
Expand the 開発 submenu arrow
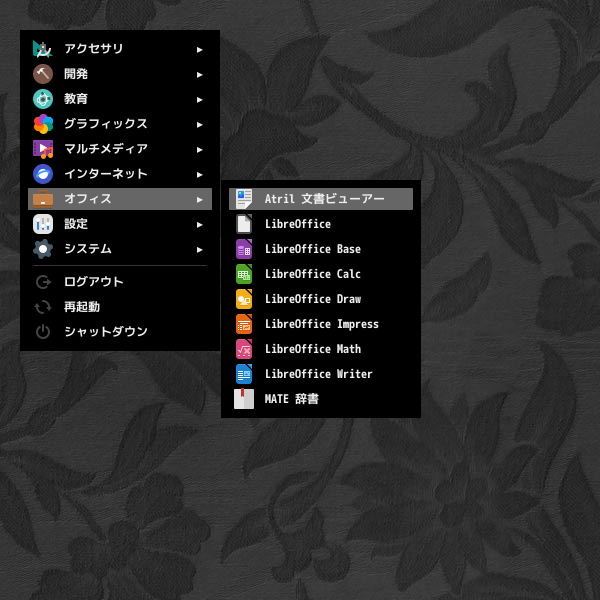click(x=199, y=75)
